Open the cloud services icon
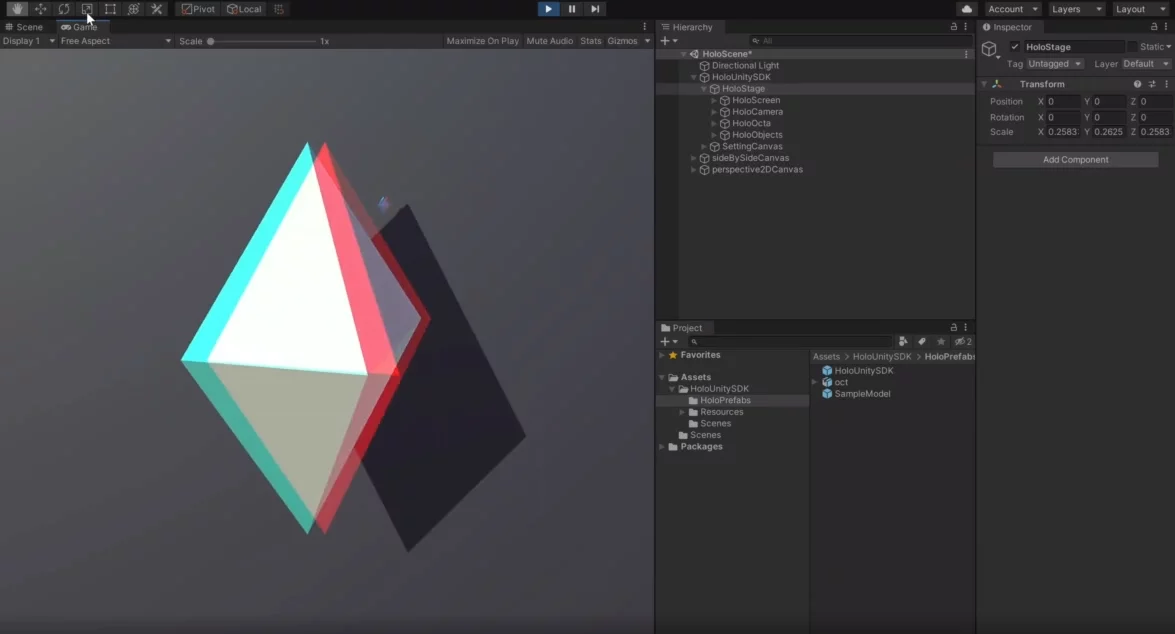Viewport: 1175px width, 634px height. (x=966, y=9)
